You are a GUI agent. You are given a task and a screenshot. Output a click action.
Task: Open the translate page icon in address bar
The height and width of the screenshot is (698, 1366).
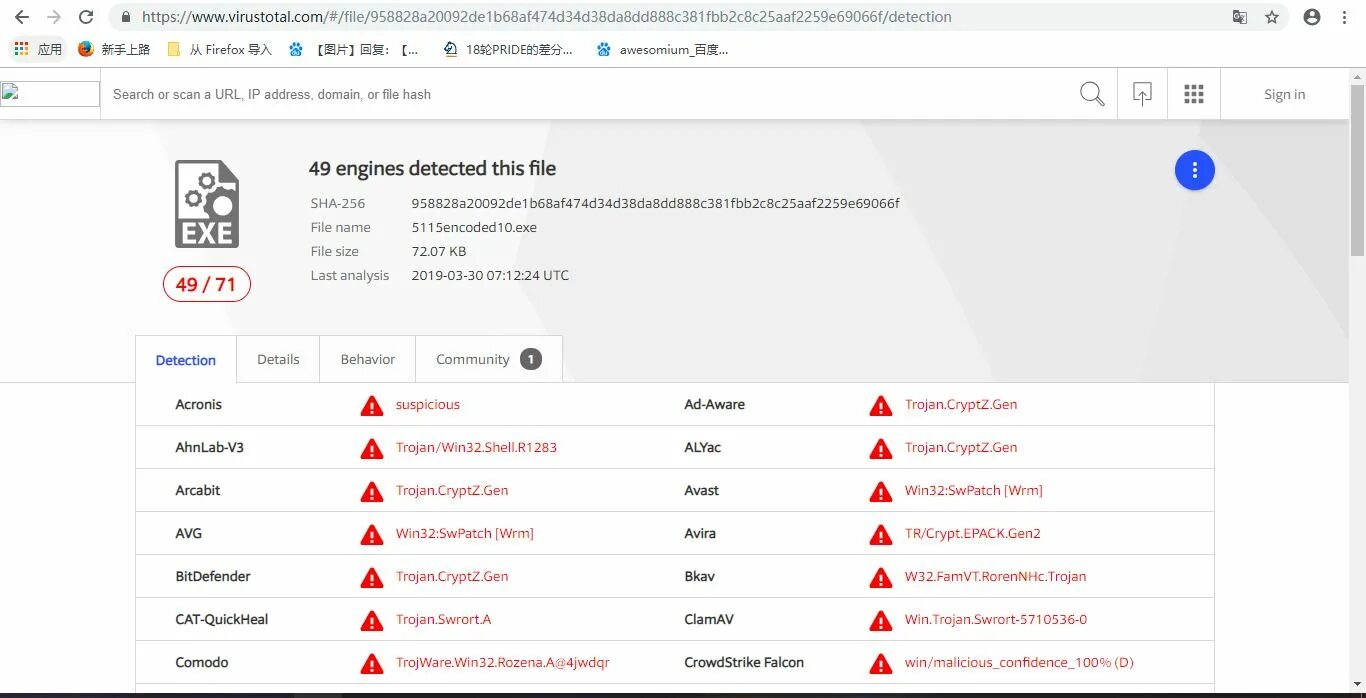1240,17
